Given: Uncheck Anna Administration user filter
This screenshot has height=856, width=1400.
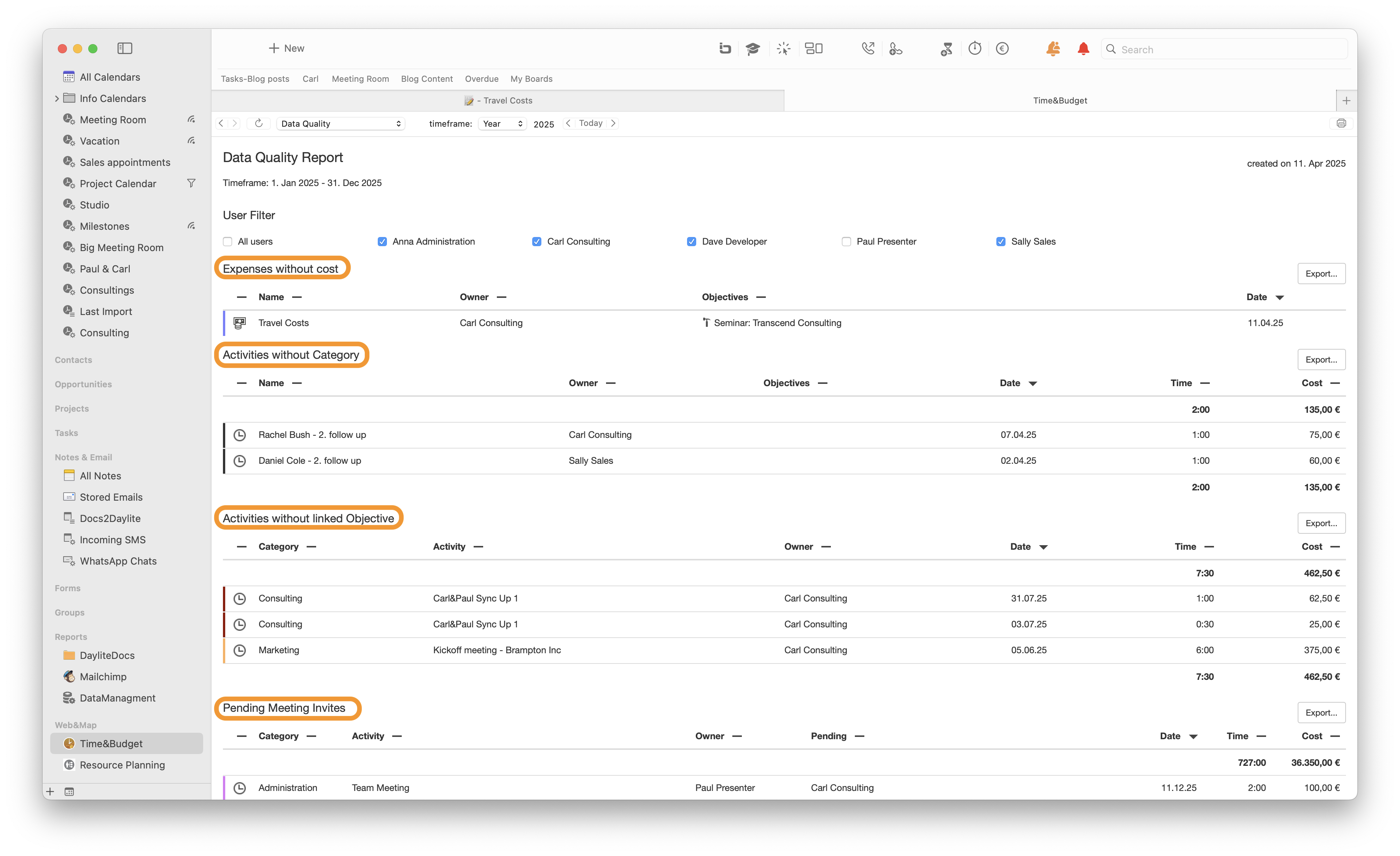Looking at the screenshot, I should click(382, 242).
